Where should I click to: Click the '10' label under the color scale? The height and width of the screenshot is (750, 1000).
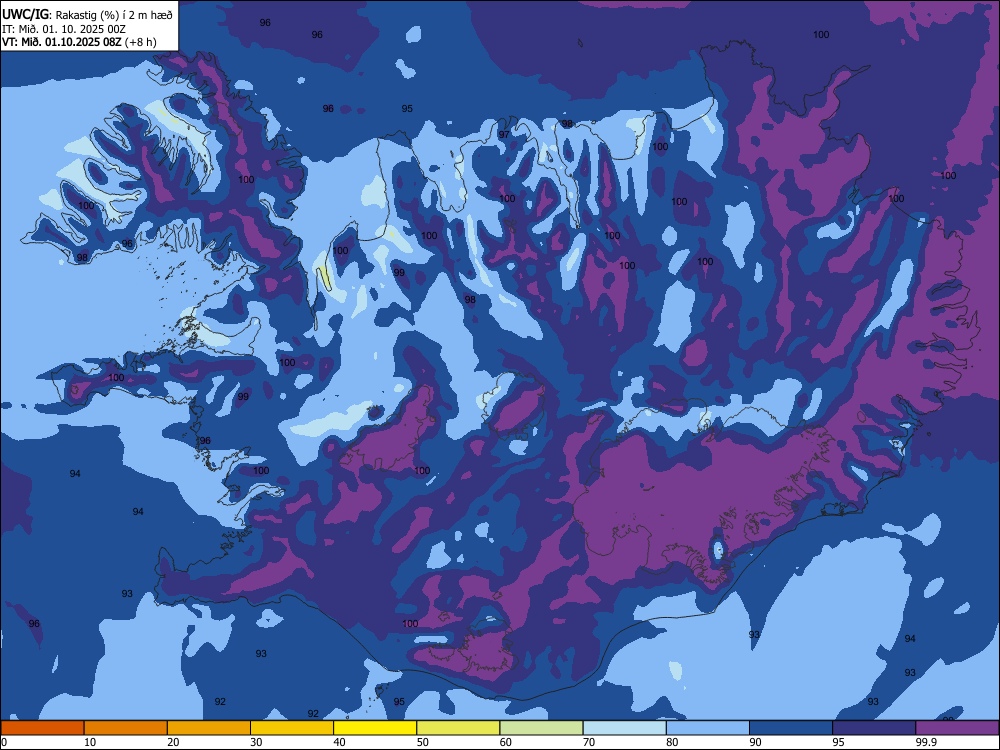click(x=90, y=742)
